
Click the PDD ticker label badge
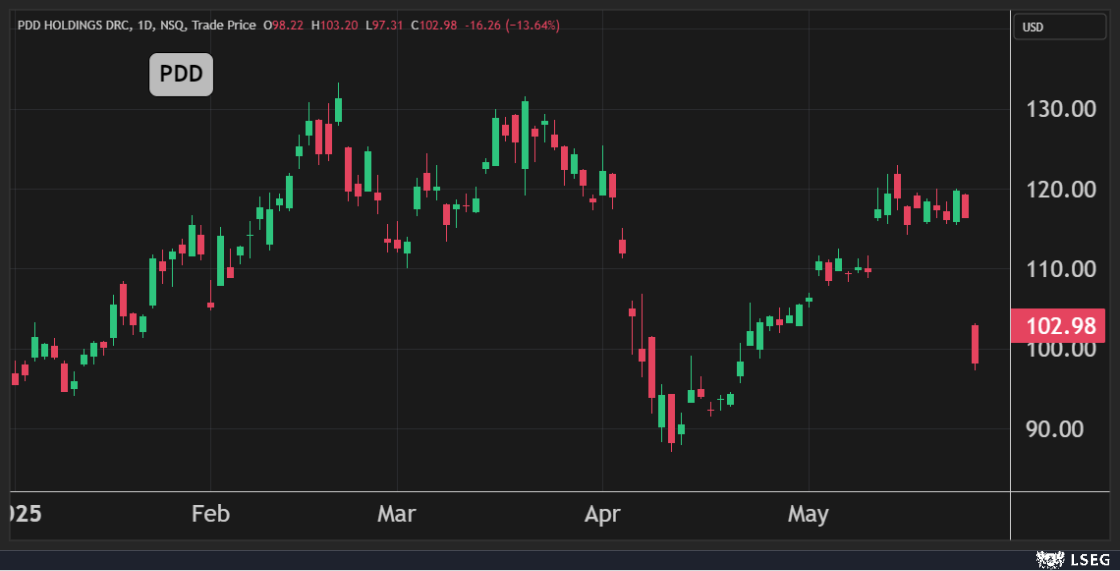pos(181,74)
